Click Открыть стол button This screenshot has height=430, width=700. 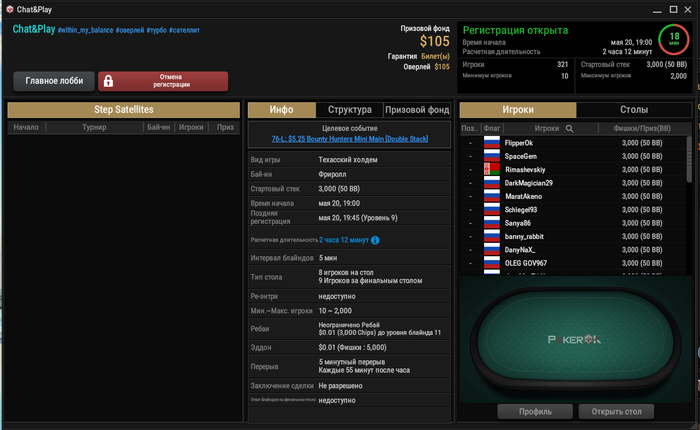617,412
